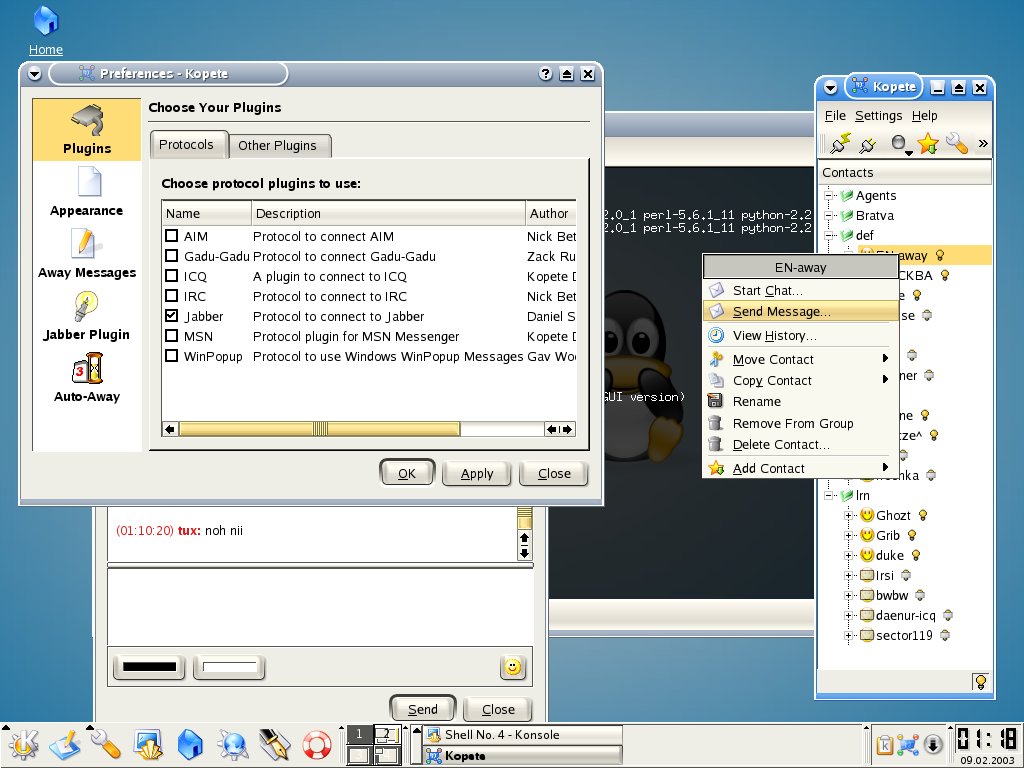
Task: Click the lightbulb status icon at Kopete window bottom
Action: tap(980, 682)
